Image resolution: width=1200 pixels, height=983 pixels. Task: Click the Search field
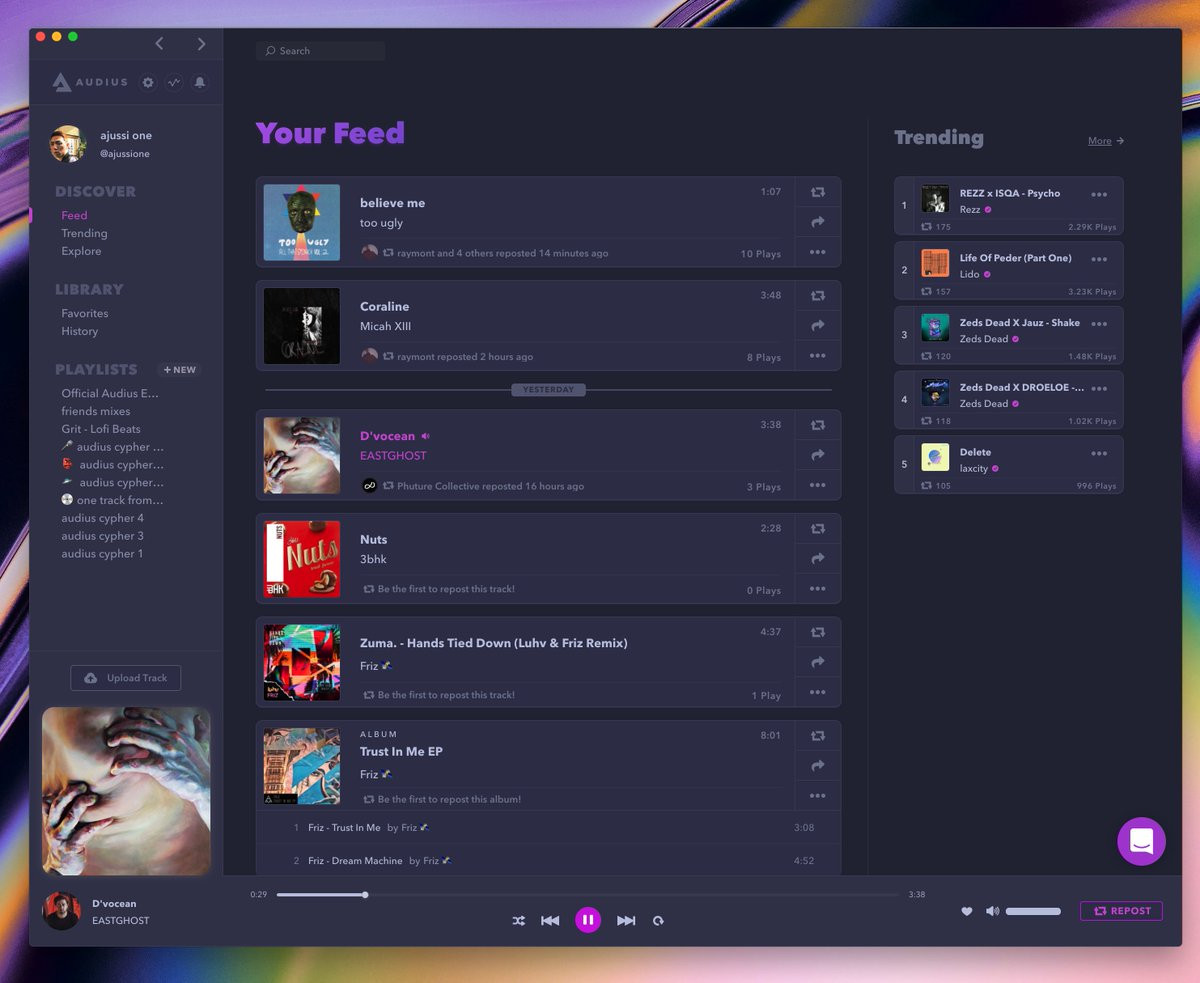tap(320, 51)
